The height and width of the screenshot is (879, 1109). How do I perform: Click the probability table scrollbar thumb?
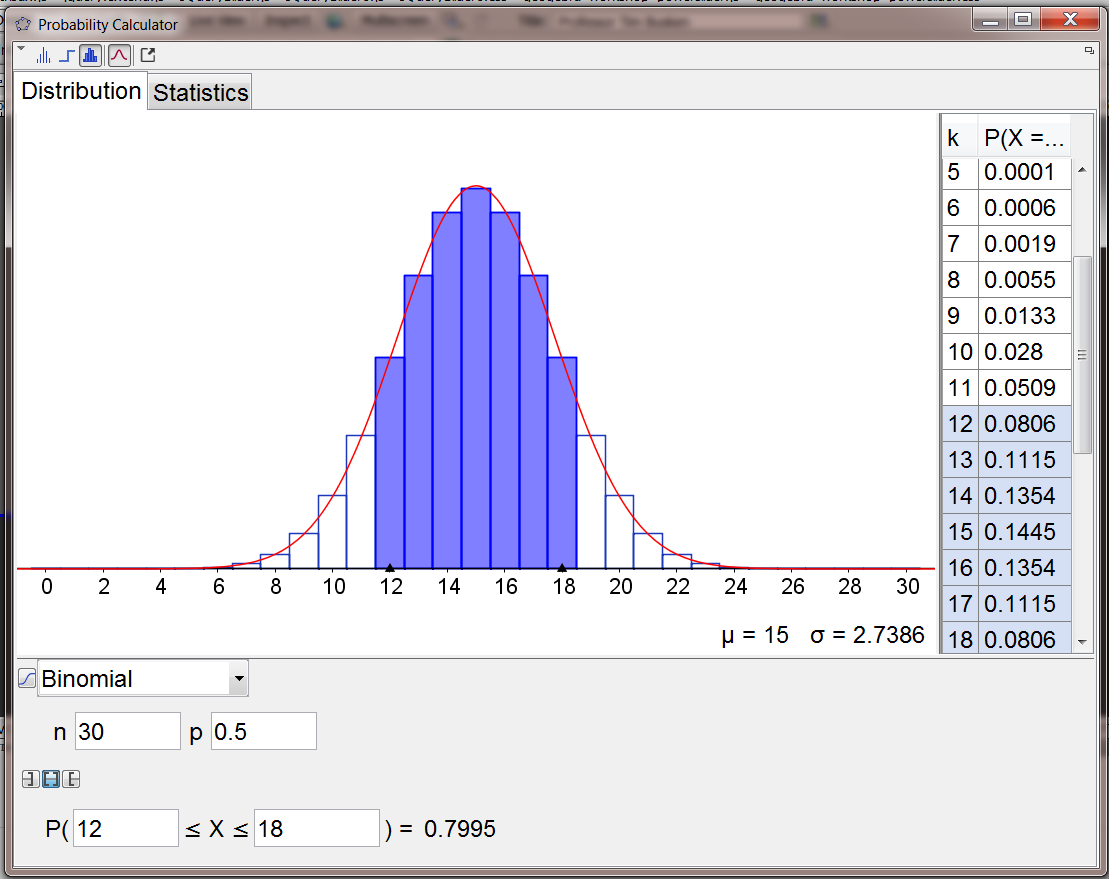click(x=1081, y=355)
